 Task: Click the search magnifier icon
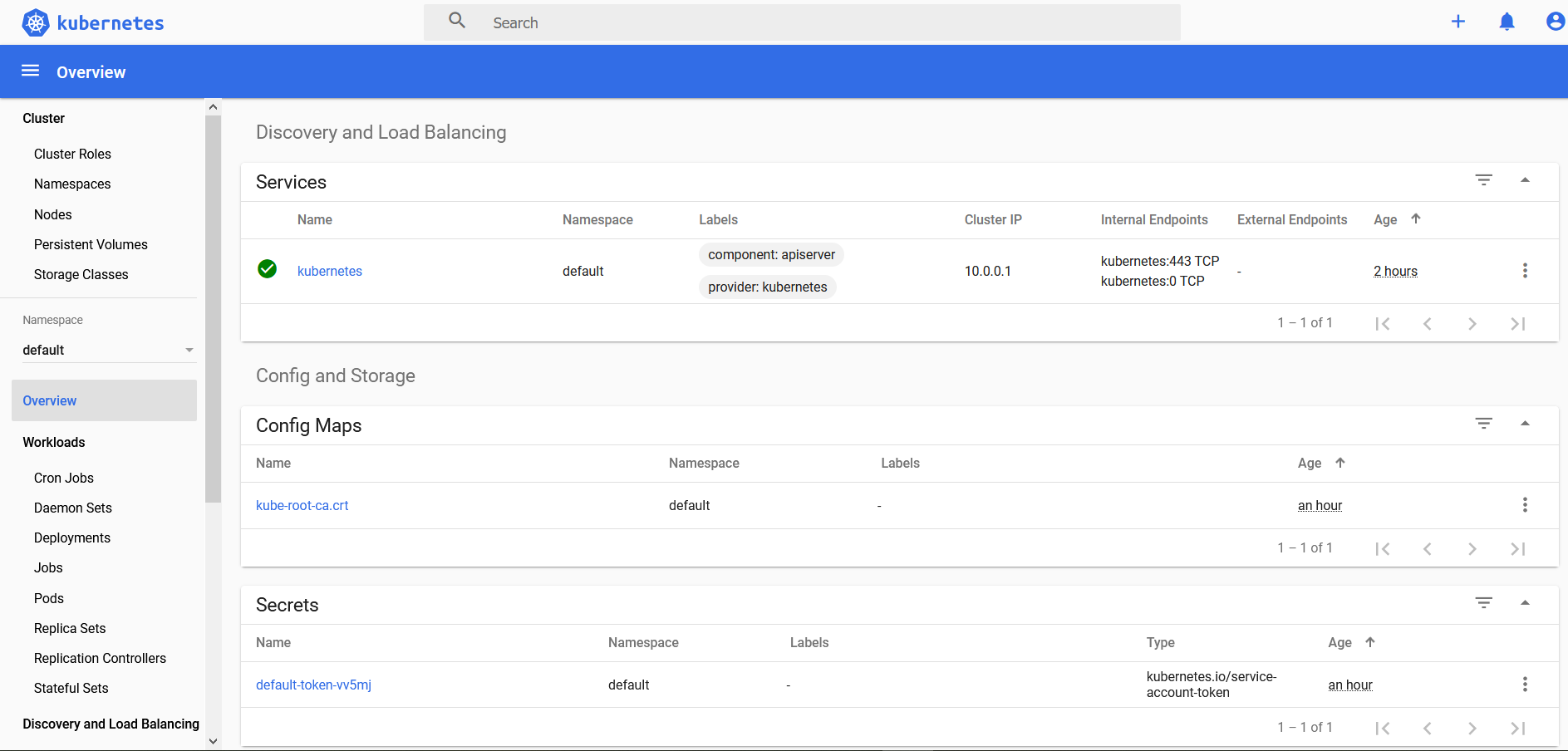coord(457,20)
